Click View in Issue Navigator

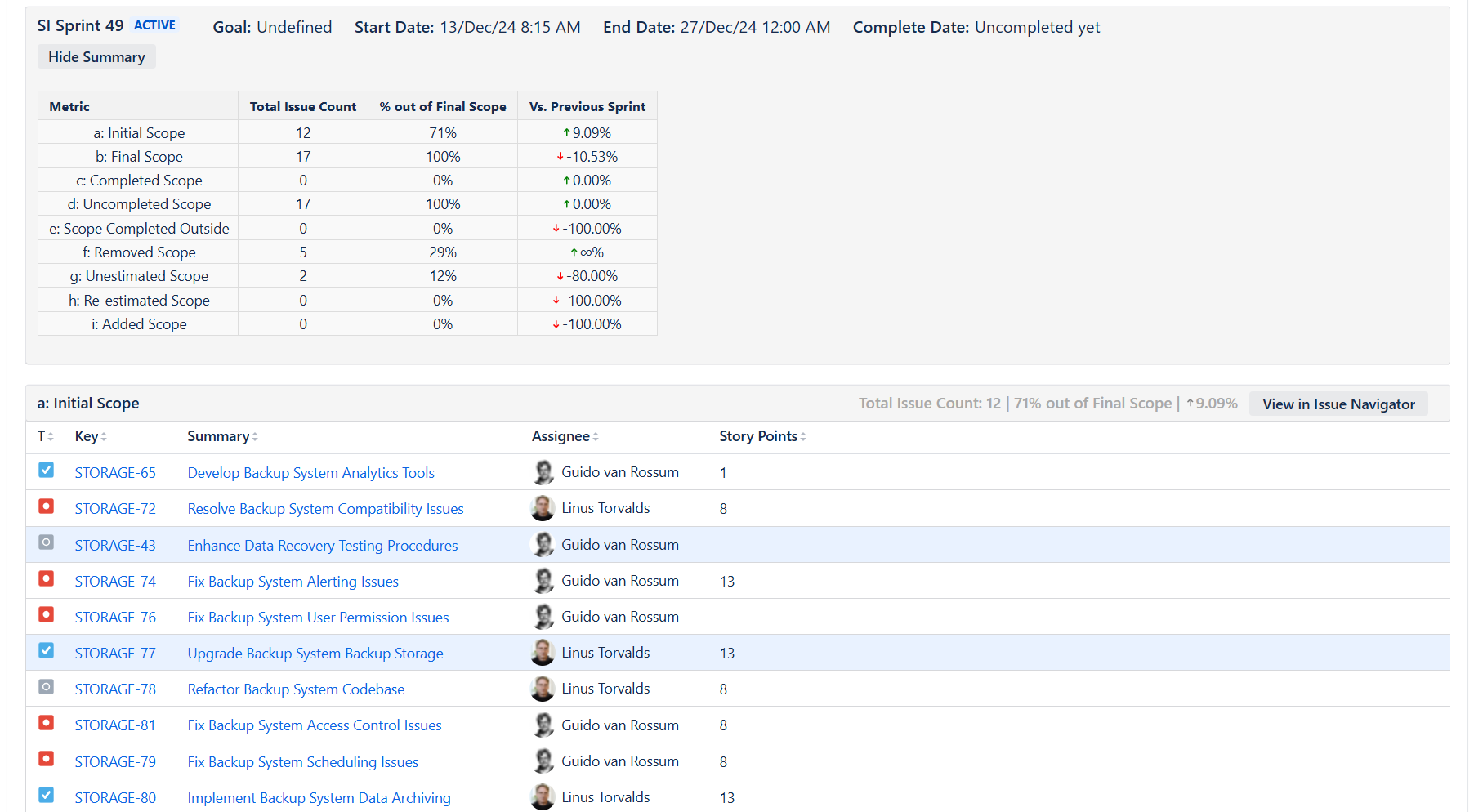[1338, 404]
